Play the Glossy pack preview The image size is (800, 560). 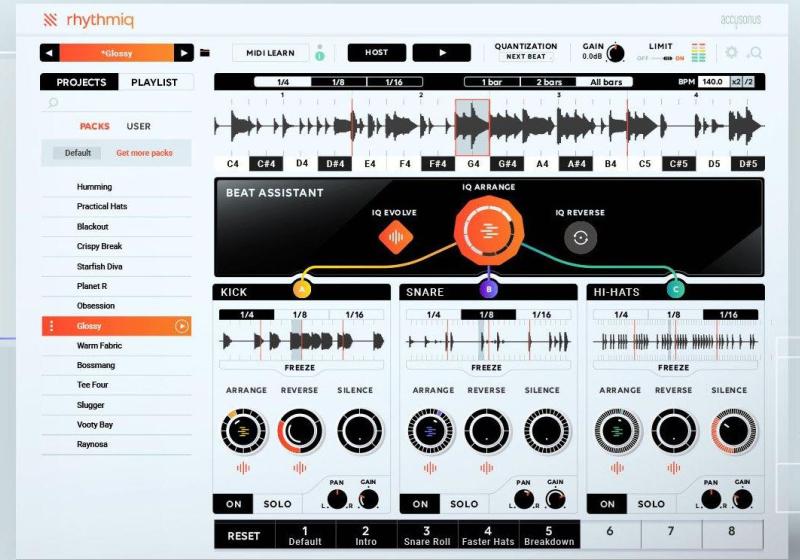pyautogui.click(x=182, y=326)
